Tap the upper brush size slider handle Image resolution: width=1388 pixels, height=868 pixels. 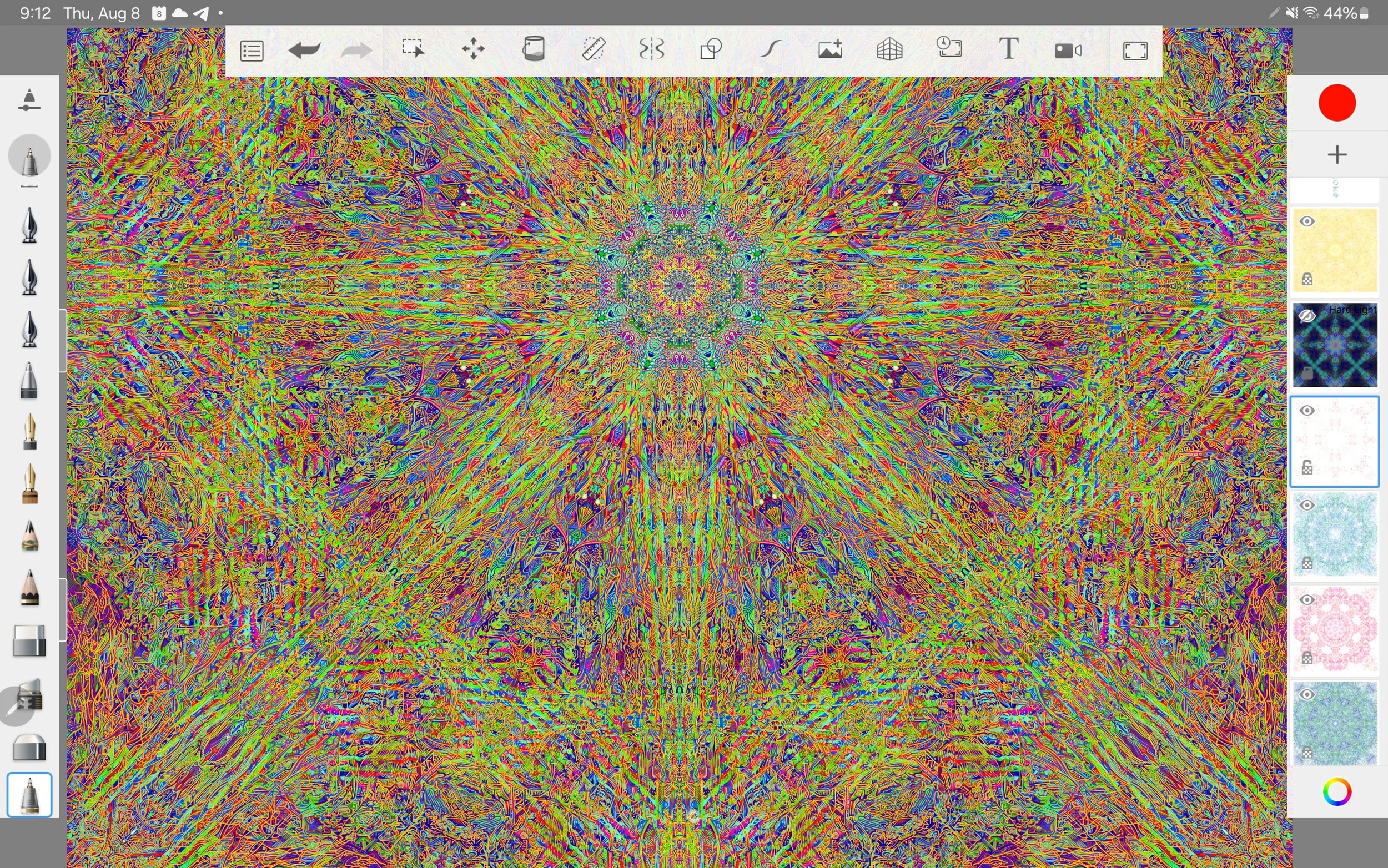[63, 340]
